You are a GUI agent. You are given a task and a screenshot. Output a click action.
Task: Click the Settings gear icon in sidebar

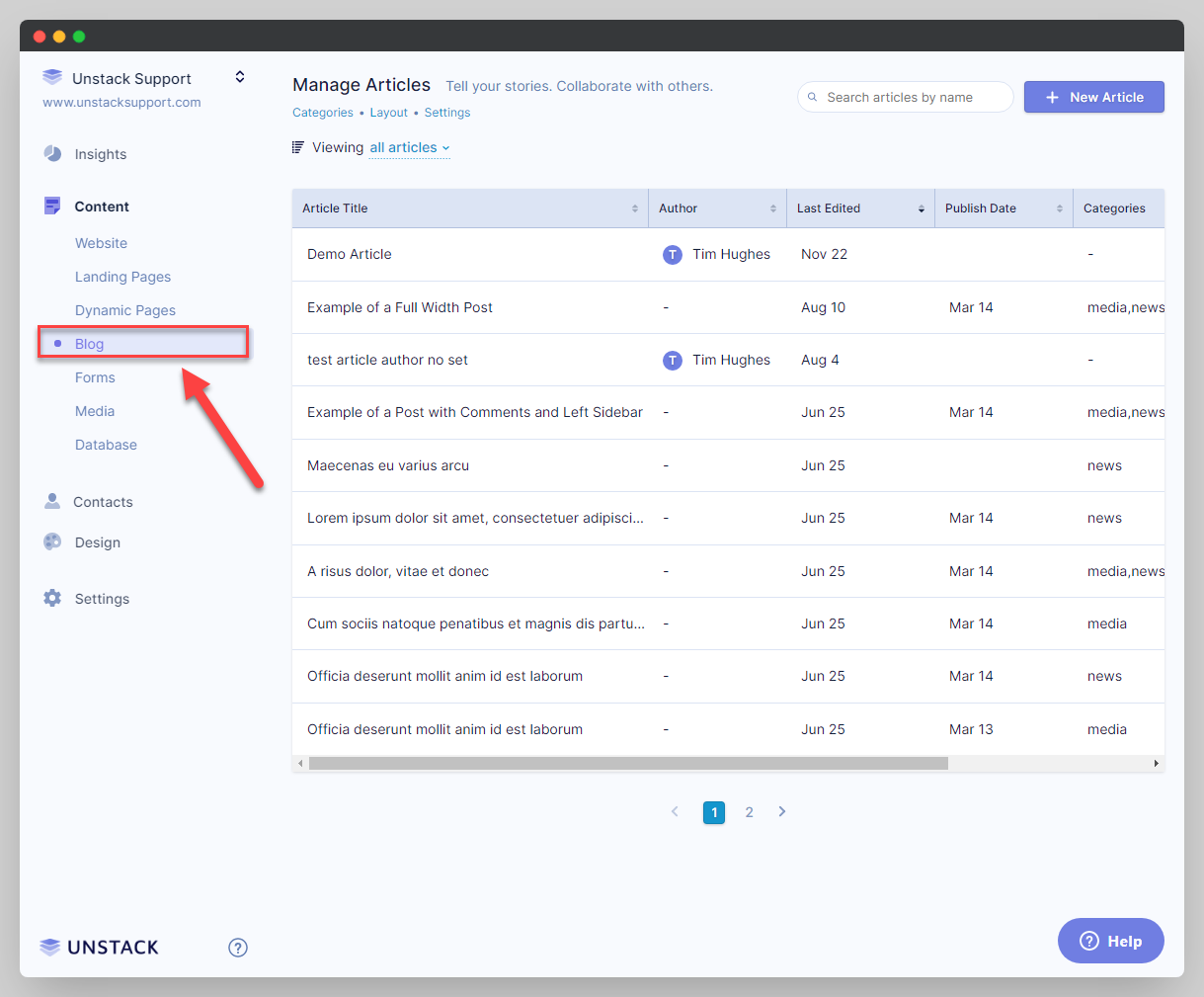coord(52,598)
